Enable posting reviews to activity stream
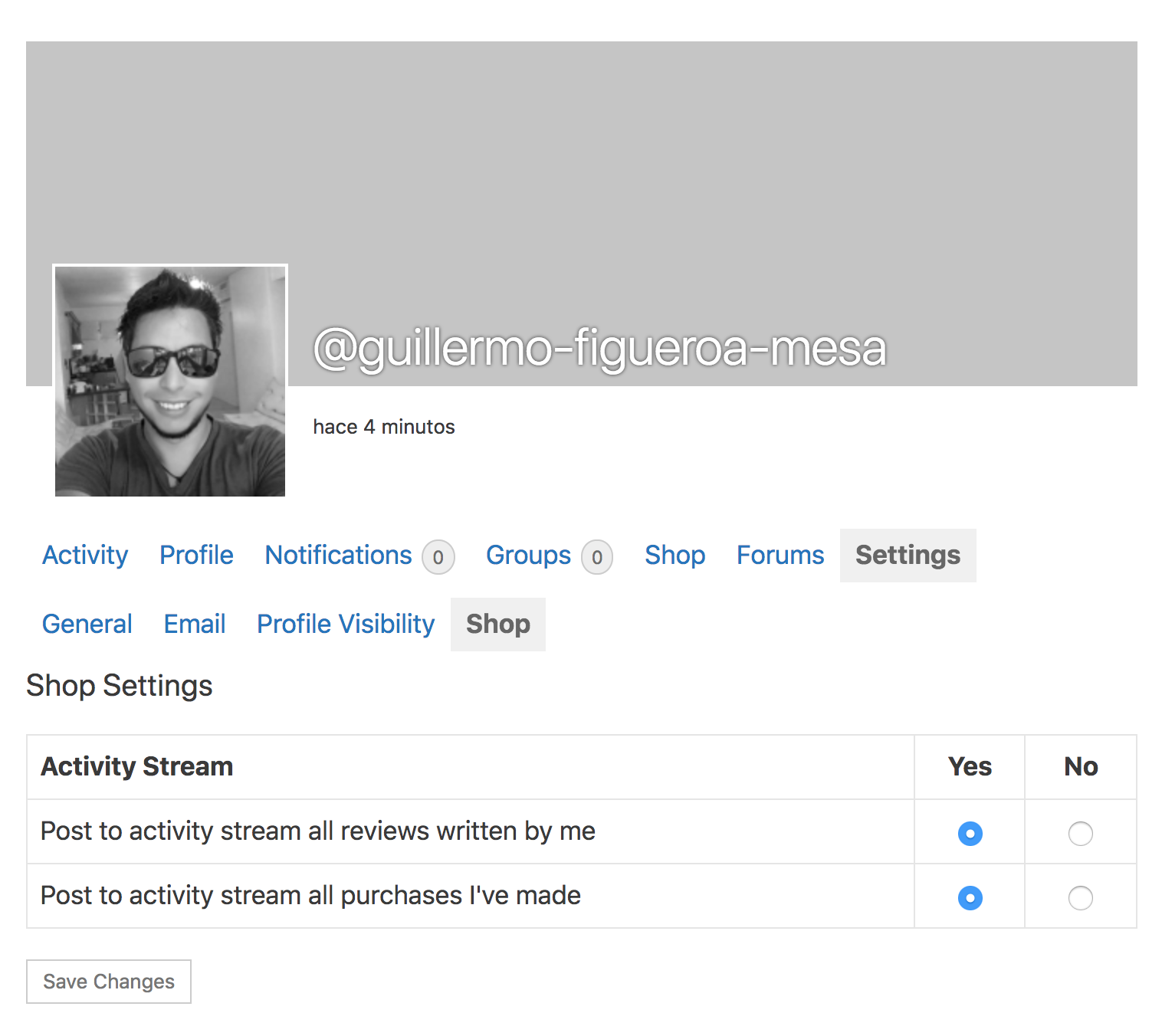This screenshot has width=1162, height=1036. pos(970,833)
